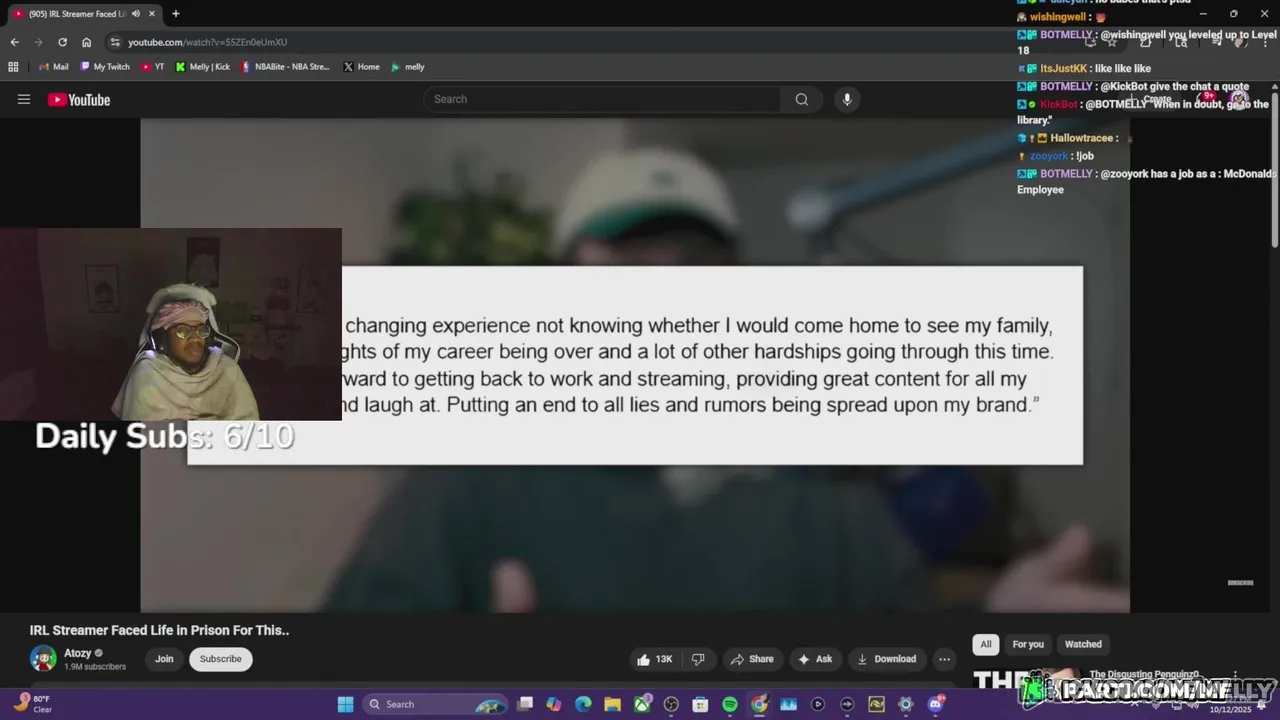Open the Melly | Kick bookmark
Viewport: 1280px width, 720px height.
(203, 67)
